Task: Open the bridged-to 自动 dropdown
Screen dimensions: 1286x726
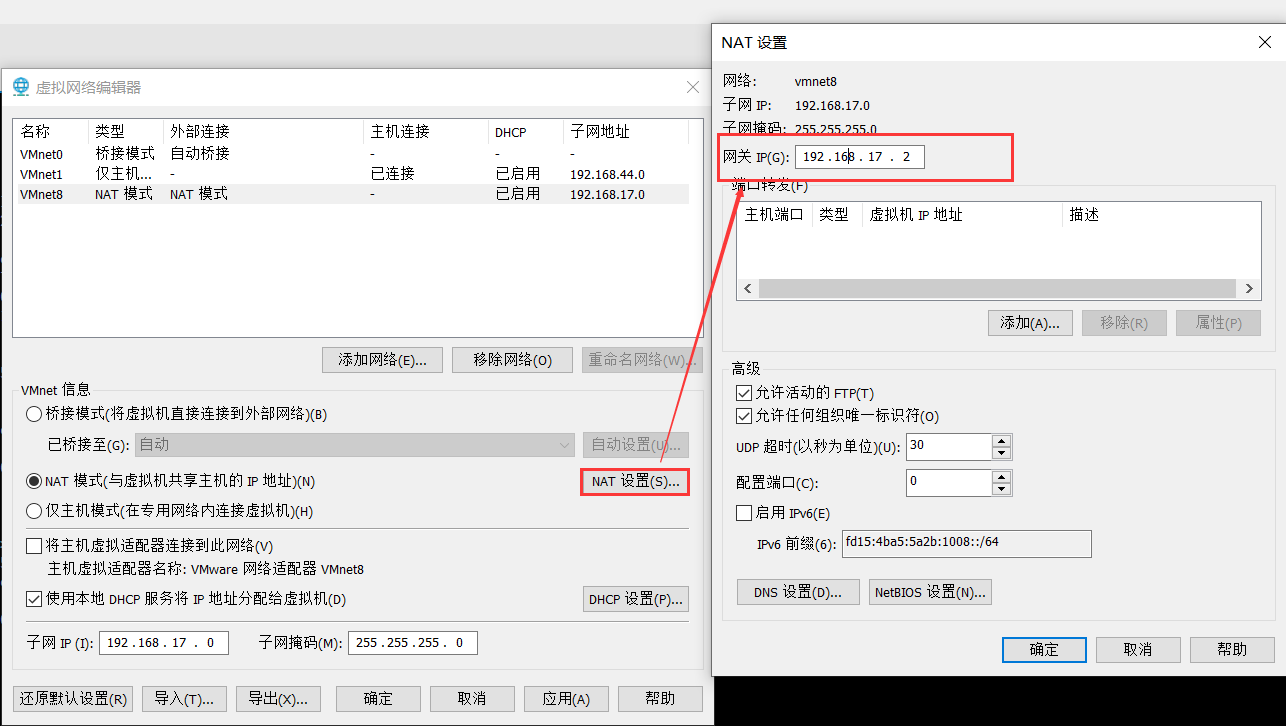Action: 354,445
